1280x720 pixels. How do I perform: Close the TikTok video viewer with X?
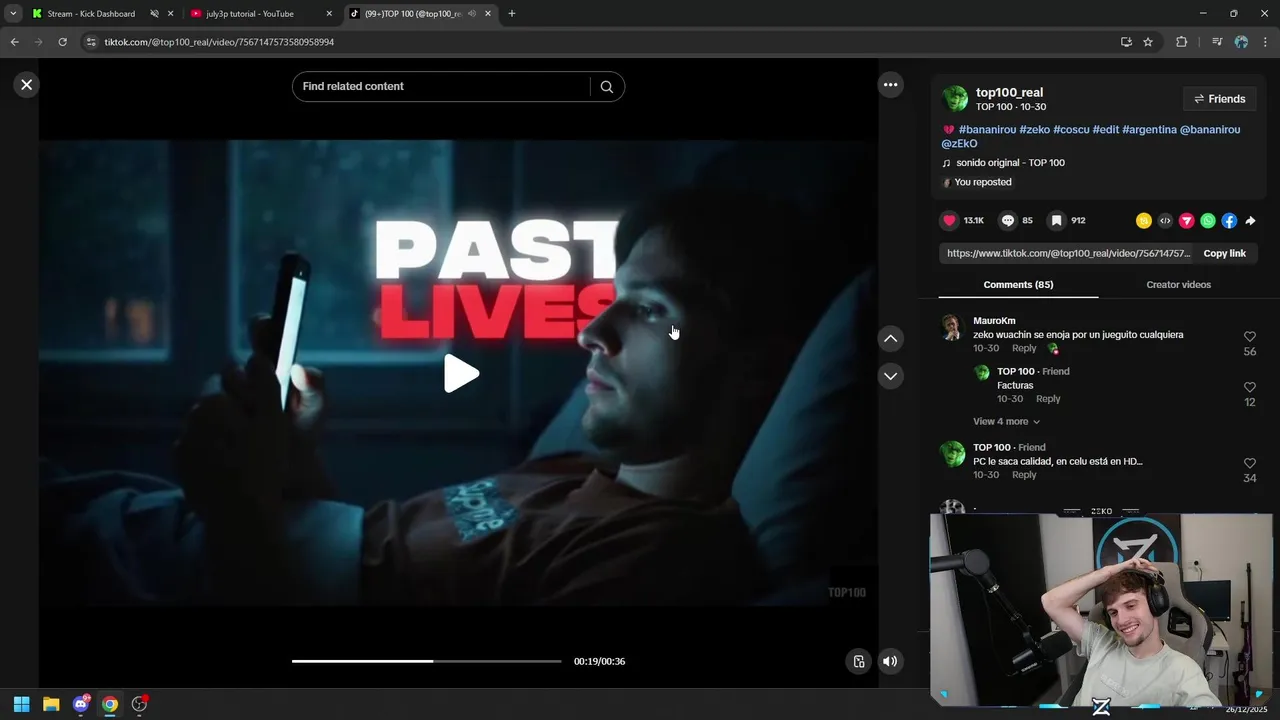(27, 85)
